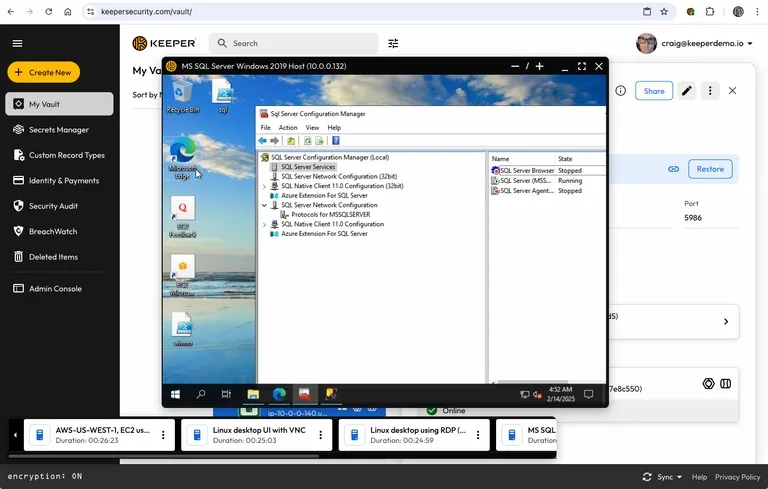Click the Windows Start button in taskbar
The width and height of the screenshot is (768, 489).
[174, 394]
